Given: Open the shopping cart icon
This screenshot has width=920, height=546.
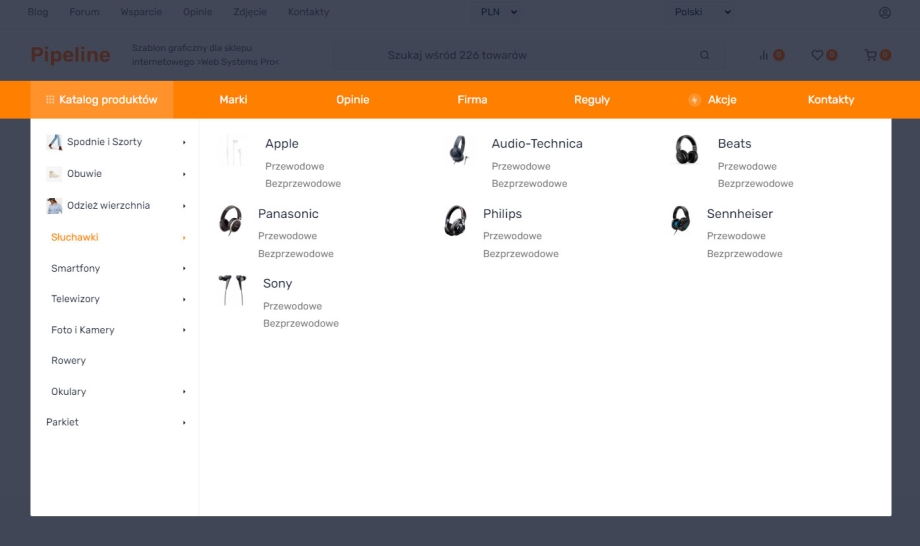Looking at the screenshot, I should click(x=870, y=55).
